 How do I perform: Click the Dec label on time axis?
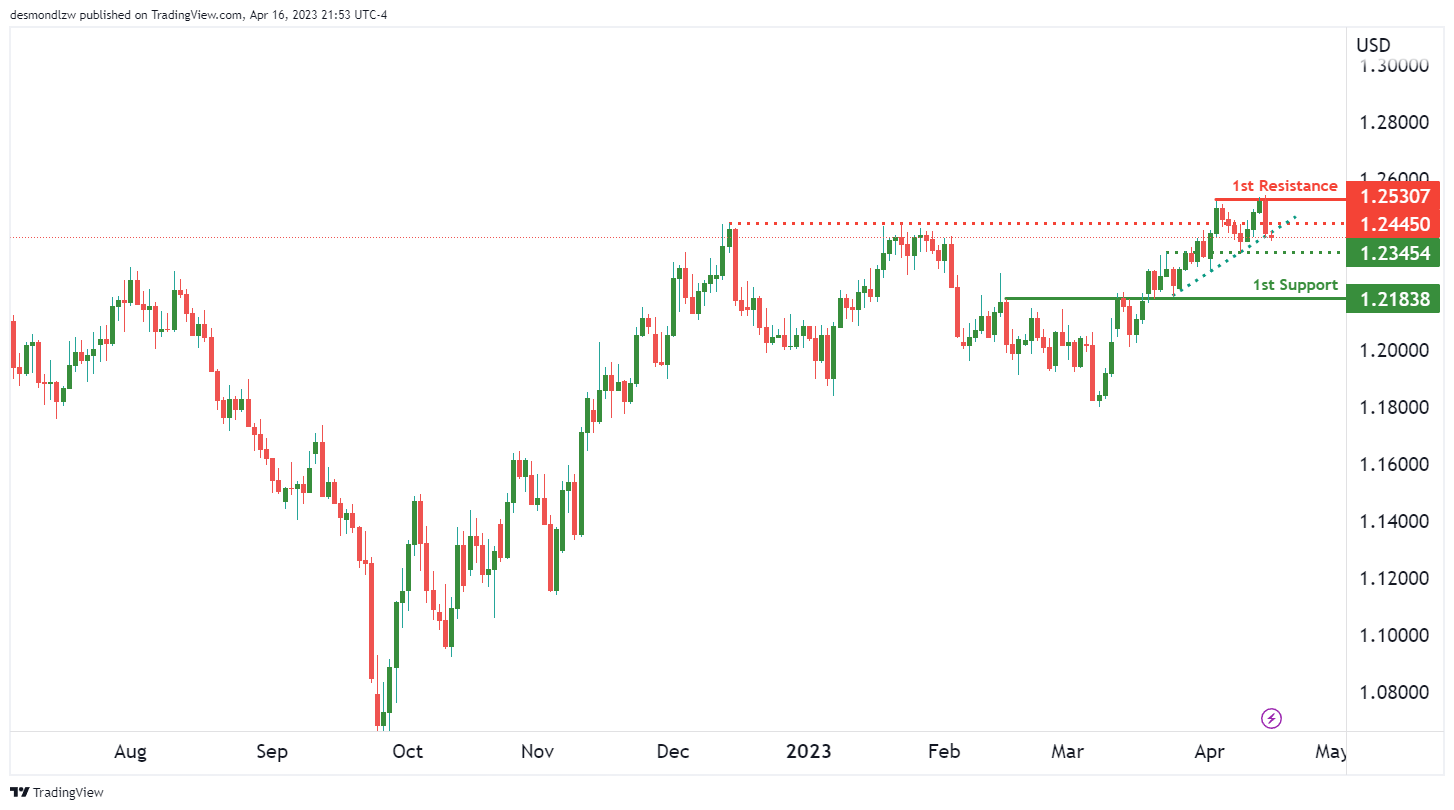673,752
